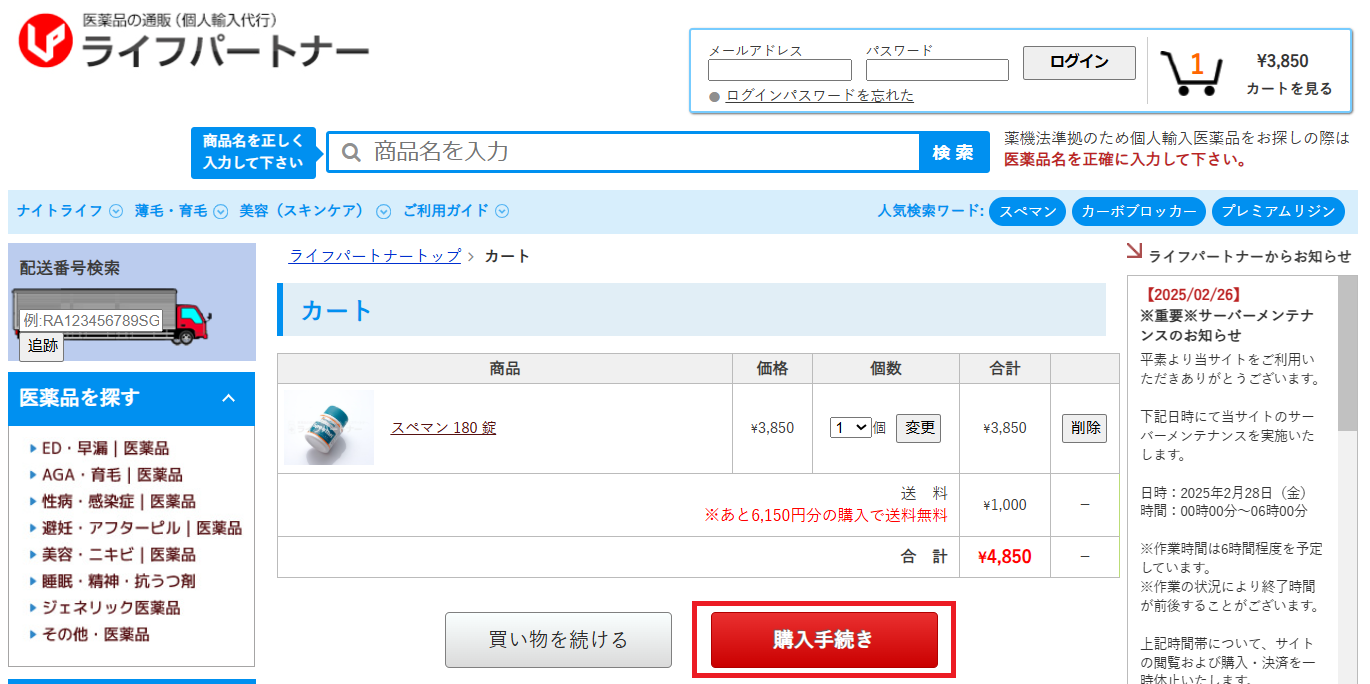The image size is (1370, 684).
Task: Click the ¥3,850 amount beside cart icon
Action: [x=1282, y=61]
